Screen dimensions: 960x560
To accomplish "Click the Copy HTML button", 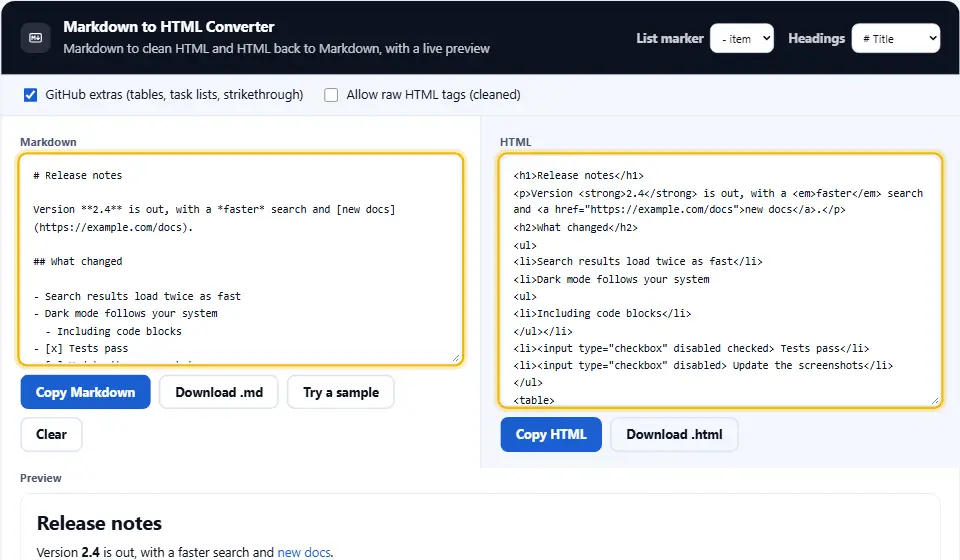I will click(x=551, y=435).
